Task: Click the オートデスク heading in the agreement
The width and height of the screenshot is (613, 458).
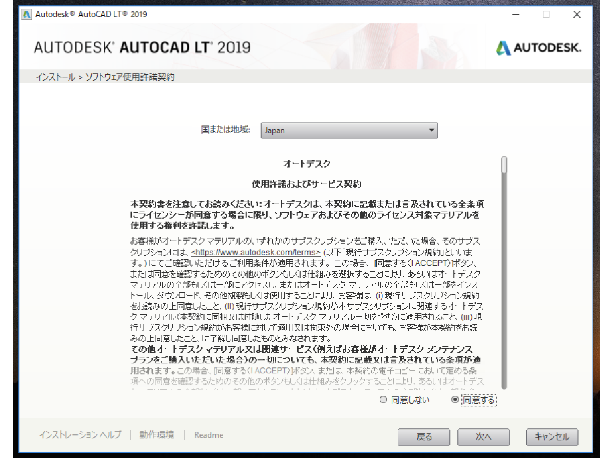Action: pyautogui.click(x=307, y=164)
